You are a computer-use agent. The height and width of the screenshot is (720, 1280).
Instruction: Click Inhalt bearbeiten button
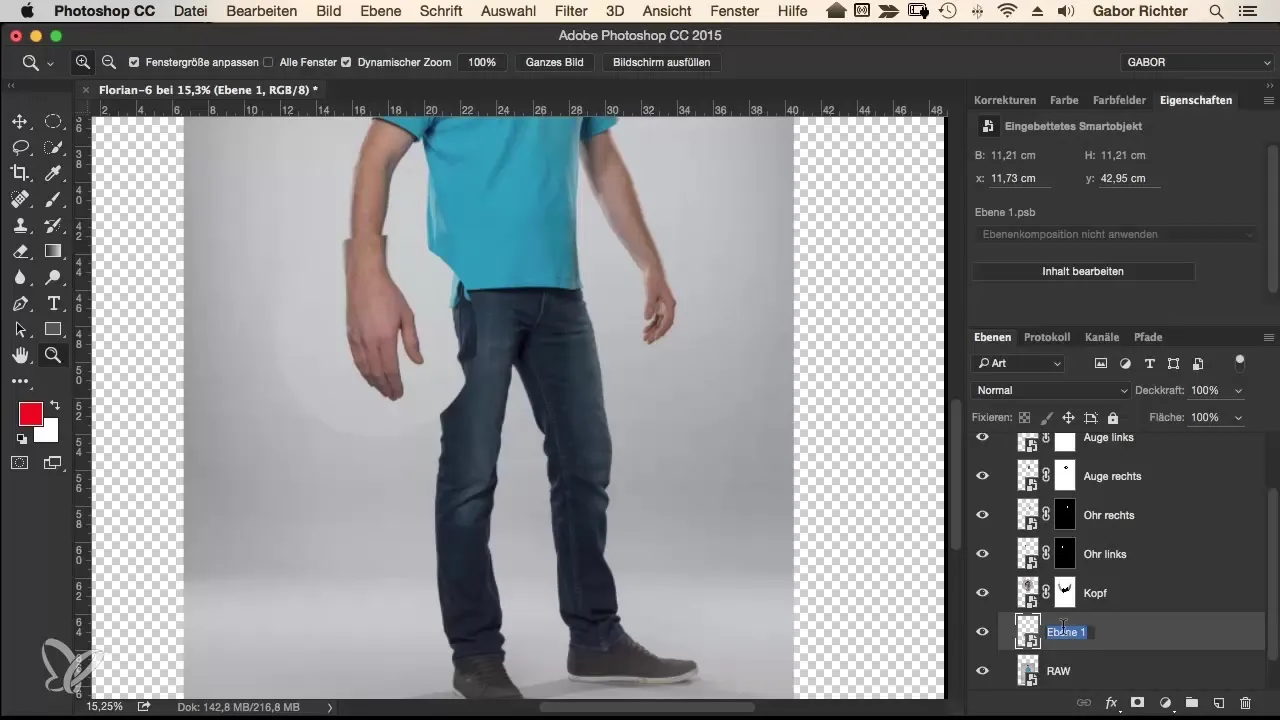click(x=1083, y=271)
